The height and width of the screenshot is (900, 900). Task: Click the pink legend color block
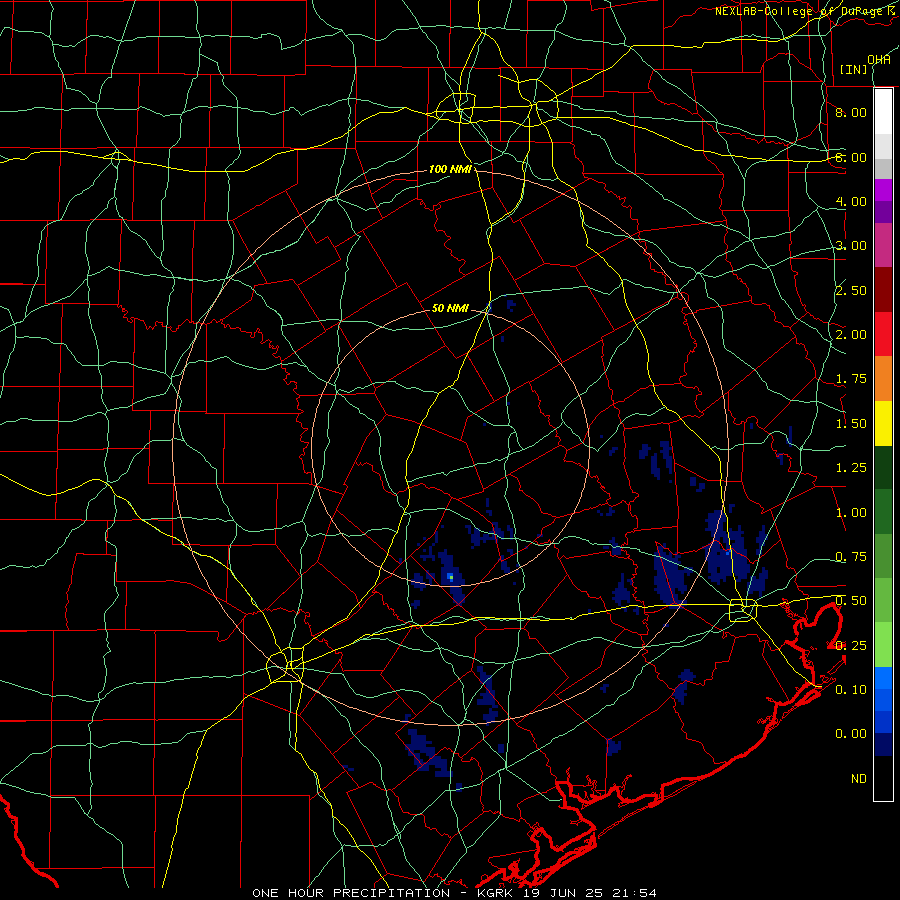(883, 245)
